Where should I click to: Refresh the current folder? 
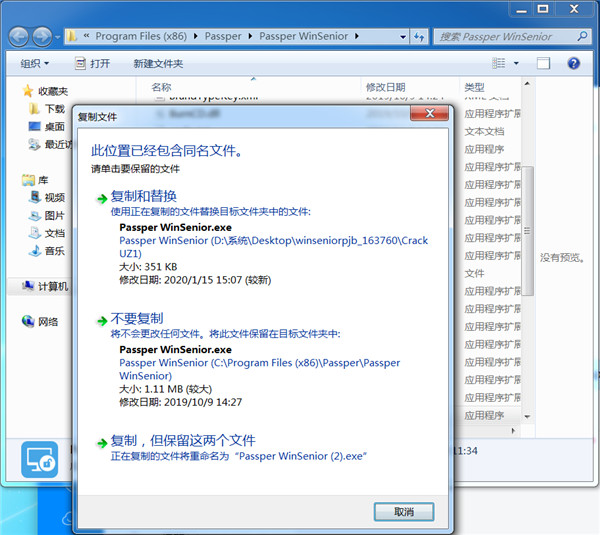419,37
